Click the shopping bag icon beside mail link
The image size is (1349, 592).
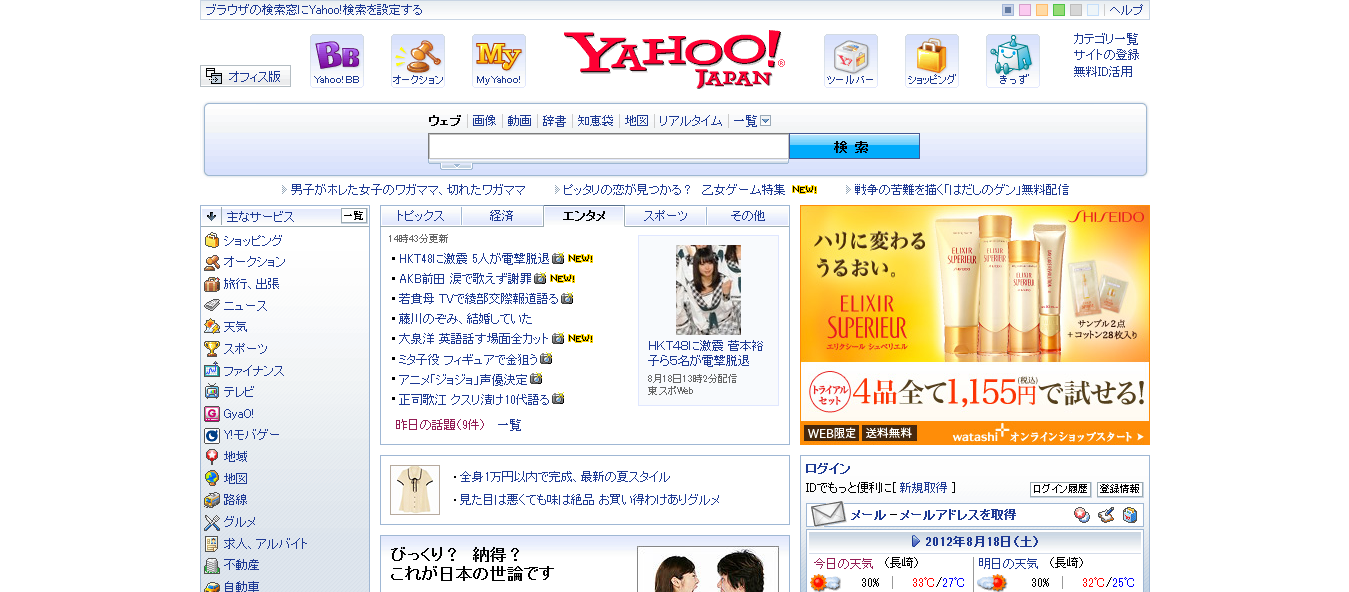click(x=1130, y=515)
